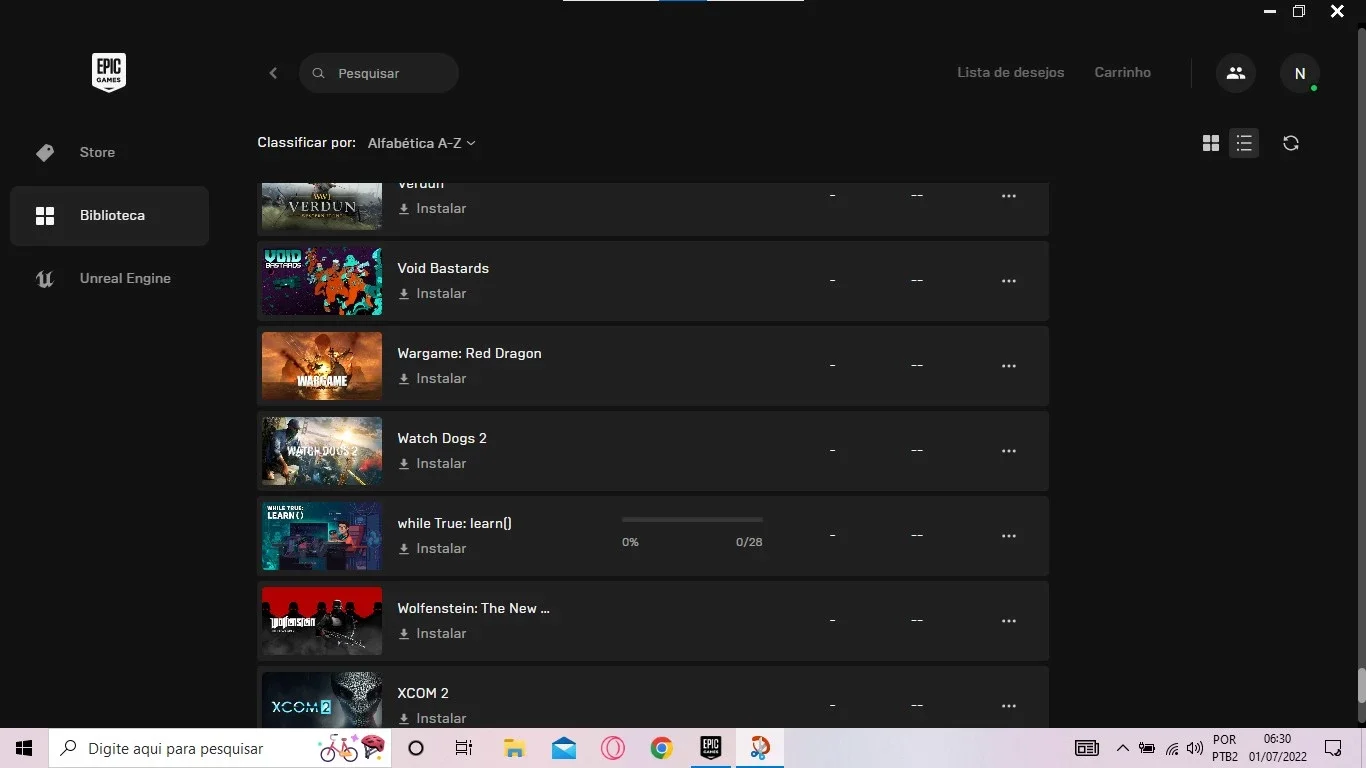Focus the Pesquisar search field
Image resolution: width=1366 pixels, height=768 pixels.
point(379,73)
